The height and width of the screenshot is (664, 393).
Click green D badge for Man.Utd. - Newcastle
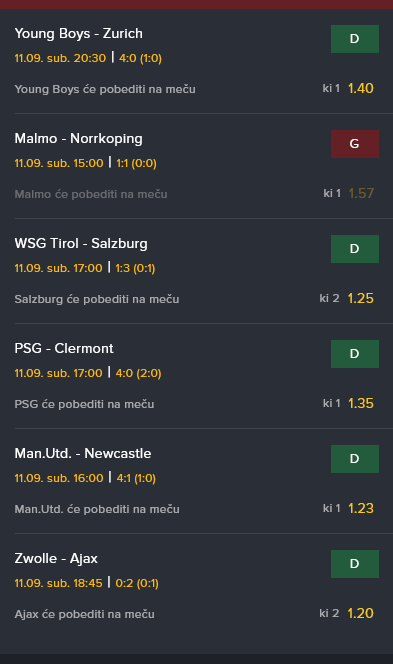coord(354,459)
